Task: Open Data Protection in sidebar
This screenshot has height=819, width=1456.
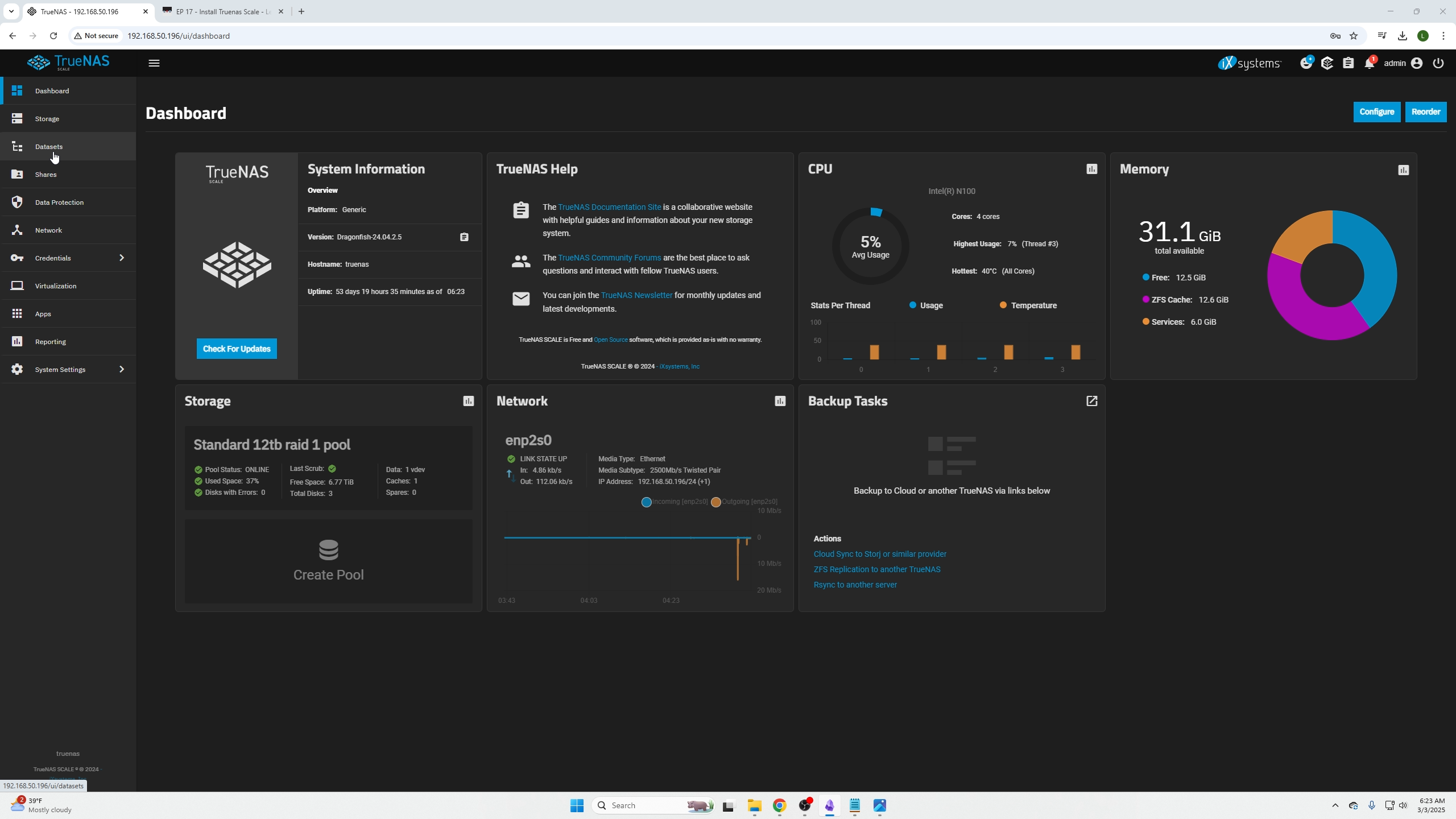Action: point(68,202)
